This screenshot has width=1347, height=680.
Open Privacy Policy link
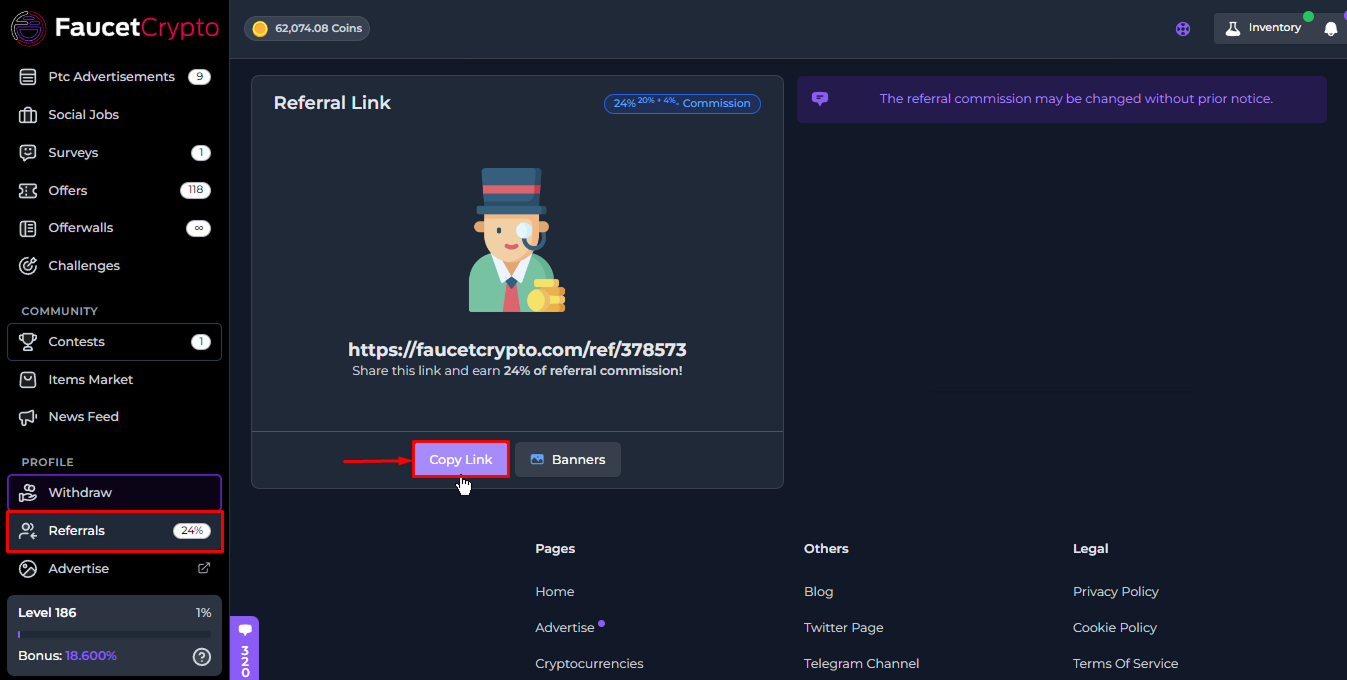[1116, 592]
